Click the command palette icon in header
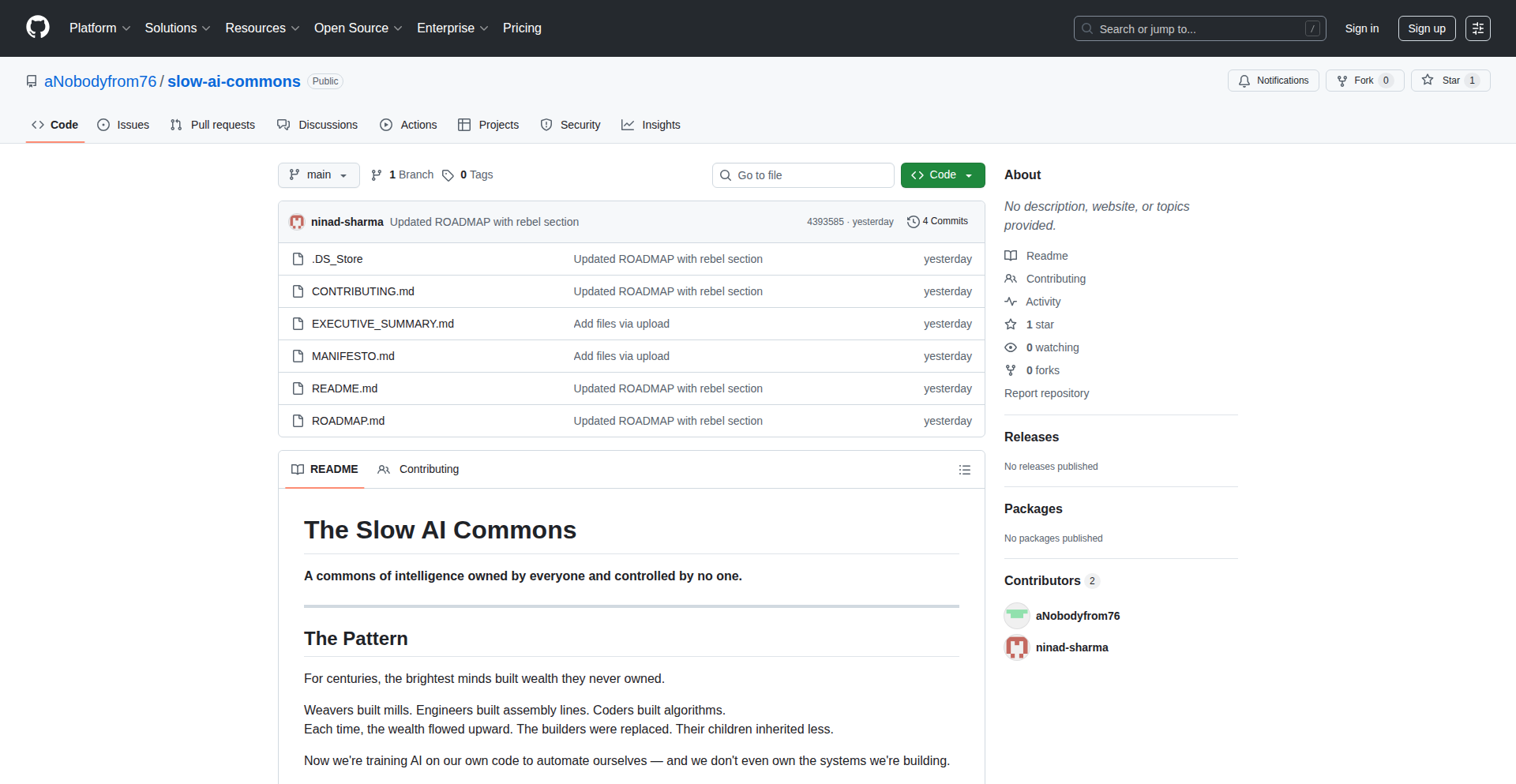The height and width of the screenshot is (784, 1516). click(x=1477, y=28)
